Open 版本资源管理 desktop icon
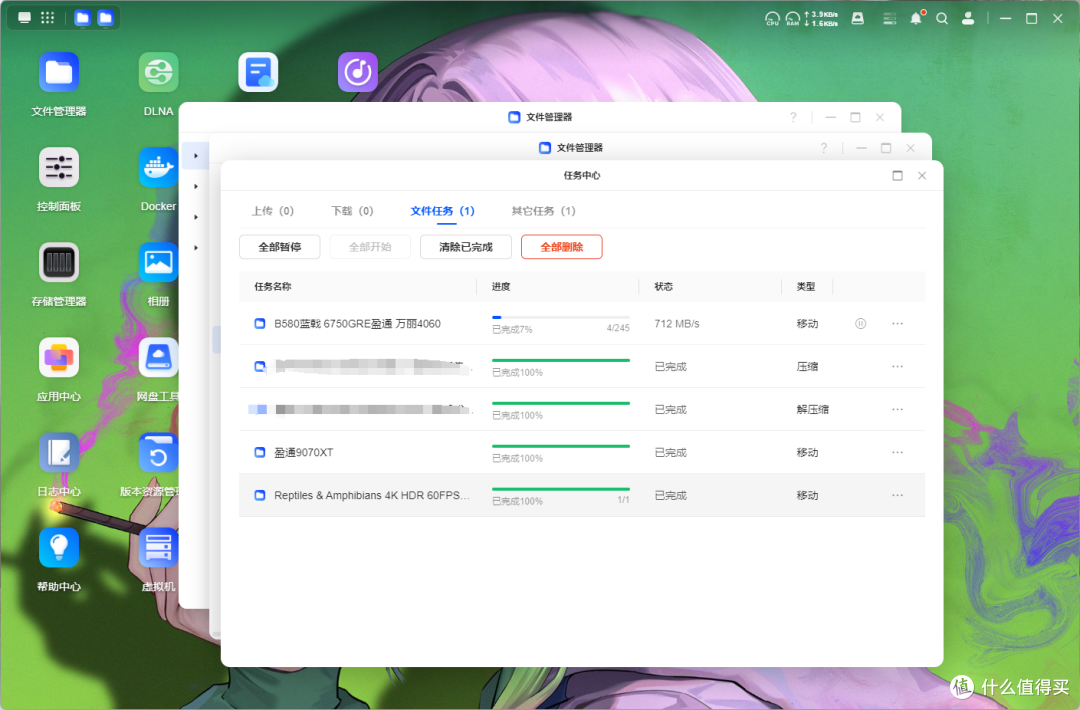The image size is (1080, 710). click(x=158, y=452)
